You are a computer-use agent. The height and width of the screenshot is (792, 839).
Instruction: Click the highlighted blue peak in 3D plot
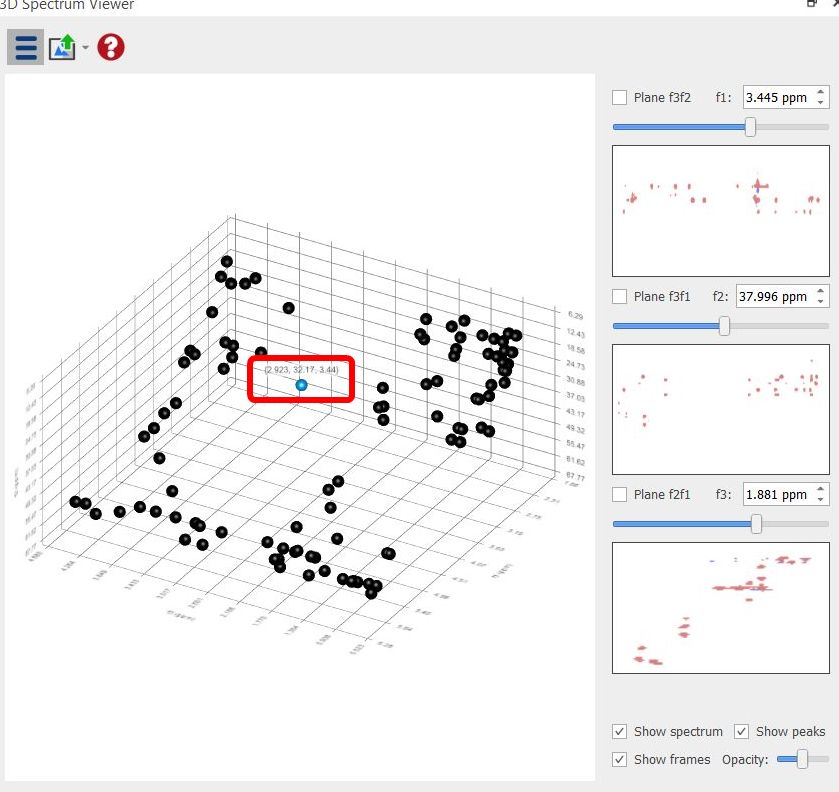click(302, 385)
